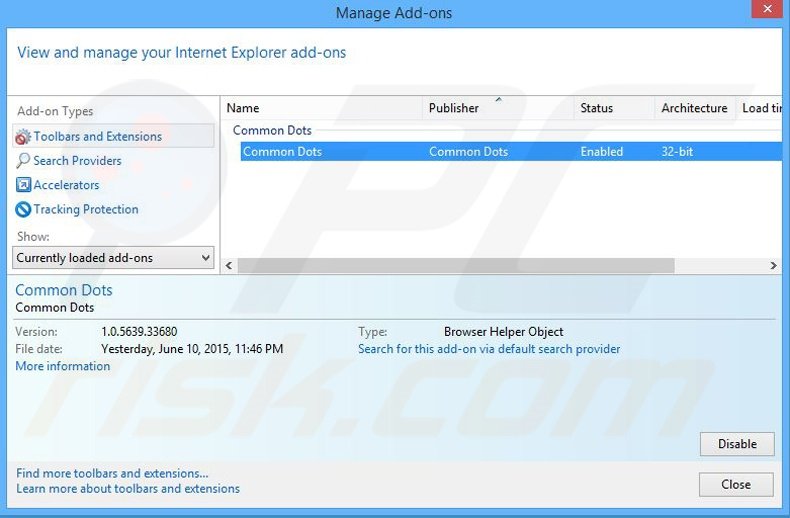Click the Toolbars and Extensions gear icon
790x518 pixels.
23,137
